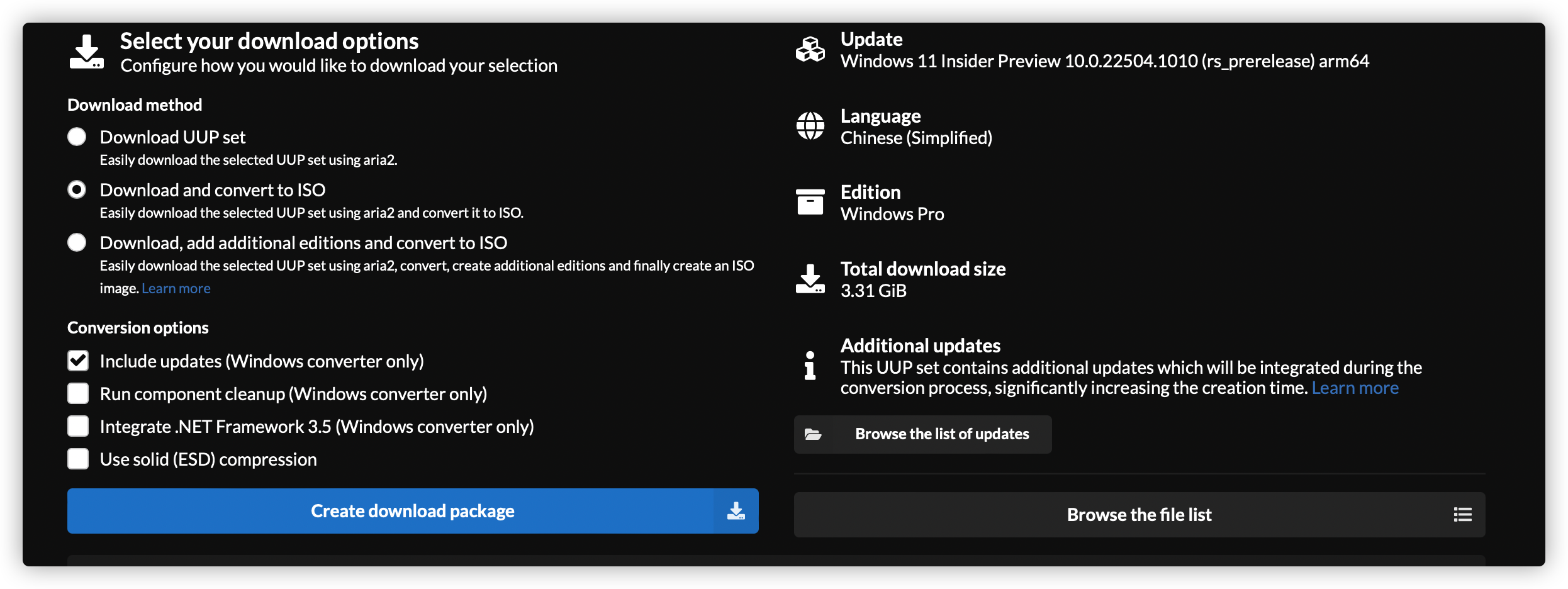Click the Windows Pro edition value
This screenshot has height=589, width=1568.
tap(892, 214)
